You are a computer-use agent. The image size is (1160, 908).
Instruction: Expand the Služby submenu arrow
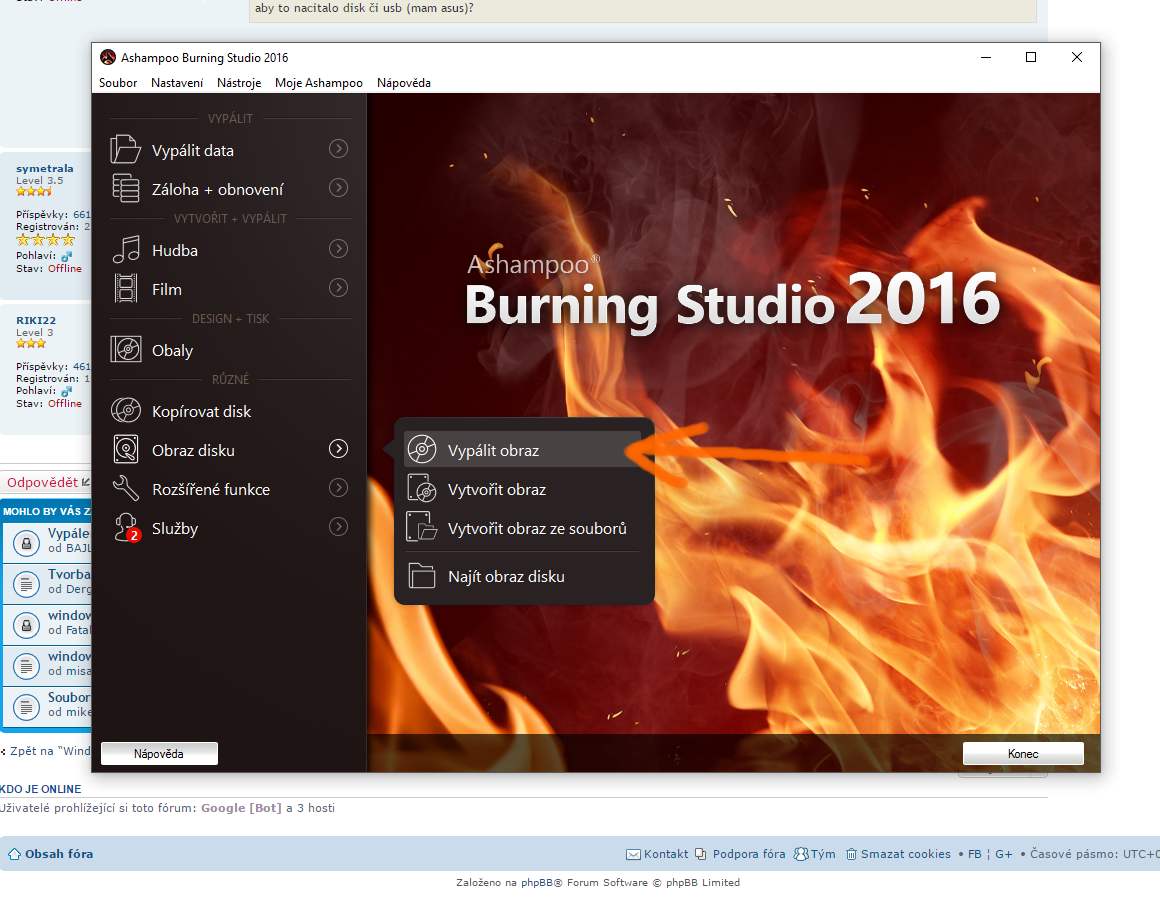[x=338, y=527]
